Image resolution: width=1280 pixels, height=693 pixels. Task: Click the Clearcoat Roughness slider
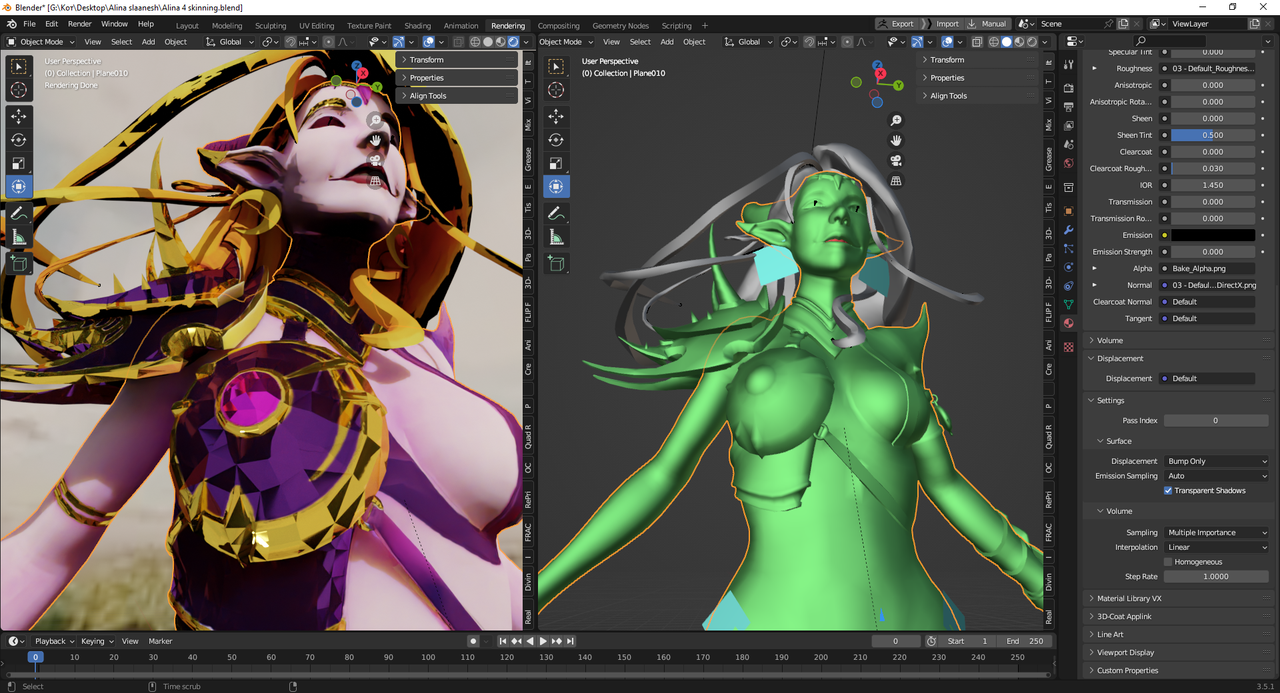pyautogui.click(x=1213, y=168)
